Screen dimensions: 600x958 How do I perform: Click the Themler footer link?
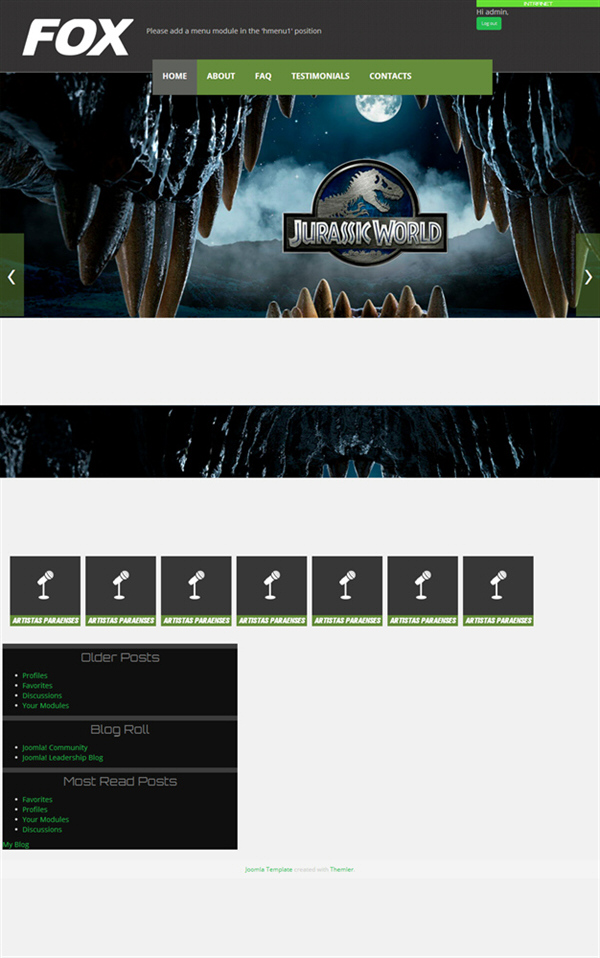pos(342,869)
